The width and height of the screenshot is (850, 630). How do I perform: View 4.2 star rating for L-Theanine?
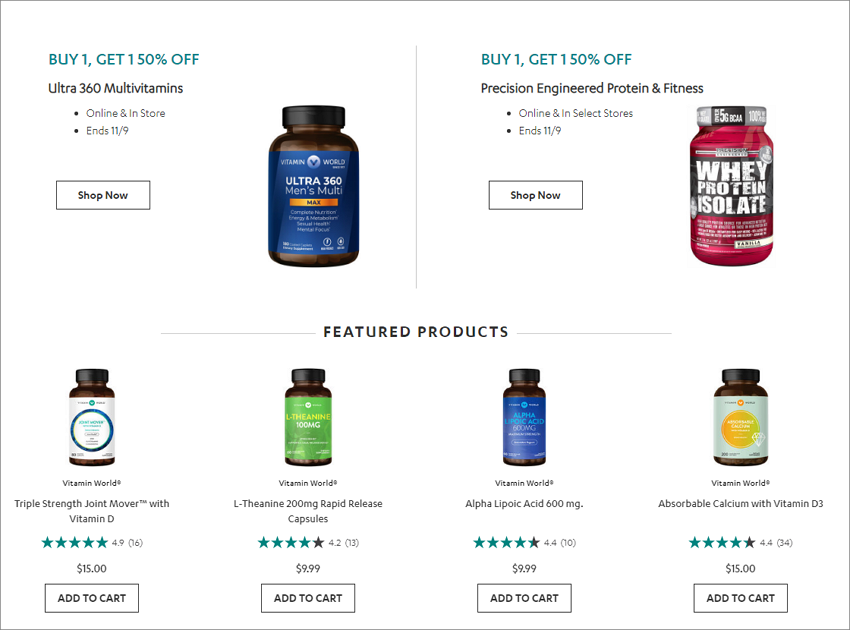(308, 543)
